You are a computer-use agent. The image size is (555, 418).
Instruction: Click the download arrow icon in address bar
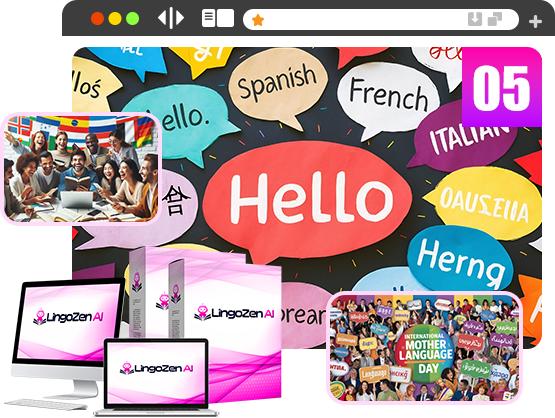[x=475, y=19]
